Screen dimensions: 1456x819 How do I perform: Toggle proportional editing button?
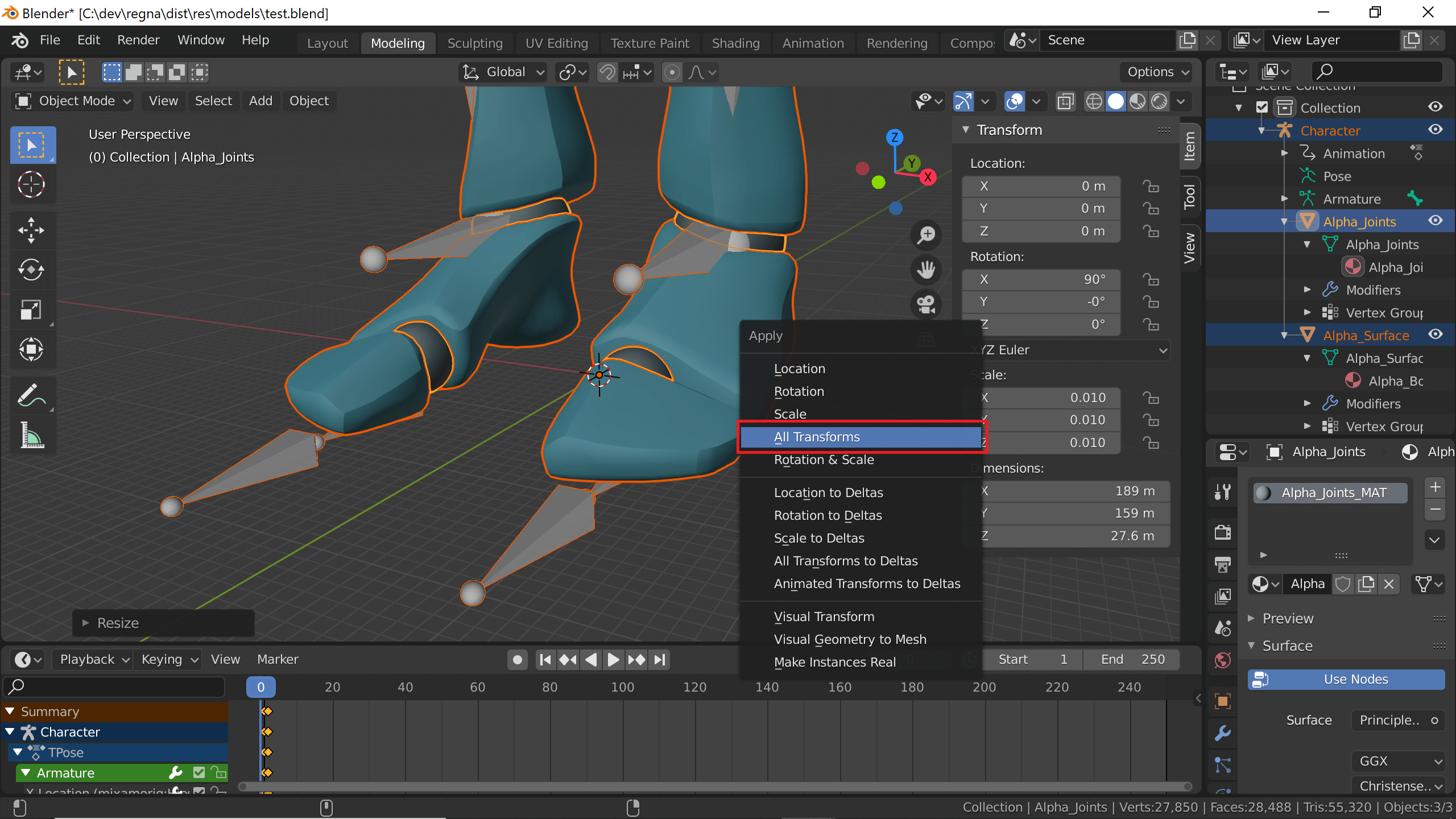pyautogui.click(x=672, y=72)
